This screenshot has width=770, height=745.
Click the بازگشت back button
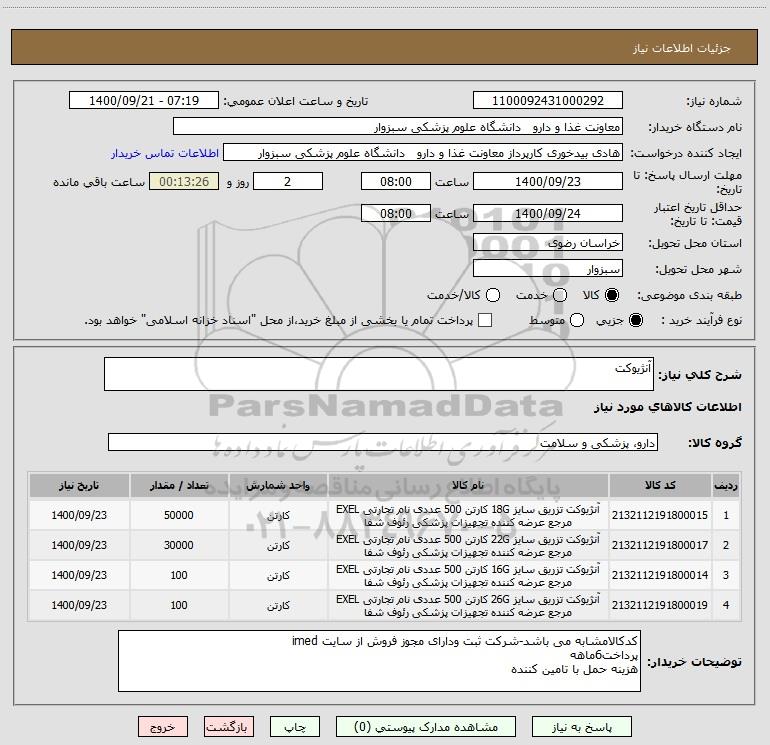(229, 727)
